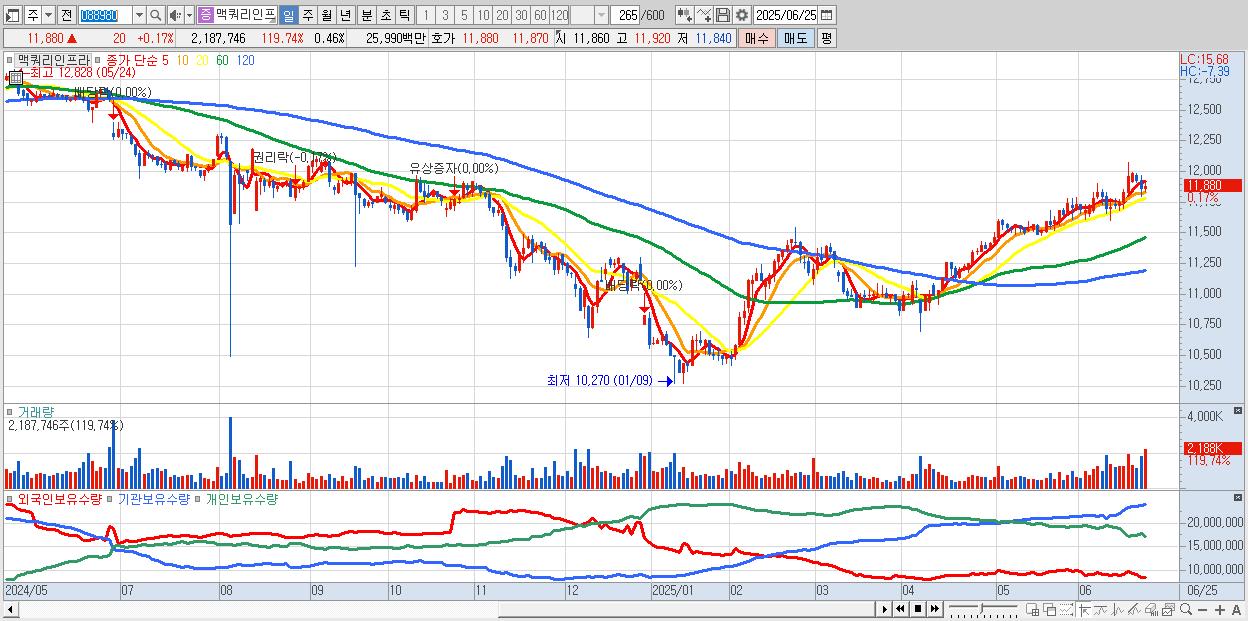1248x621 pixels.
Task: Expand the 주 type dropdown arrow
Action: (48, 15)
